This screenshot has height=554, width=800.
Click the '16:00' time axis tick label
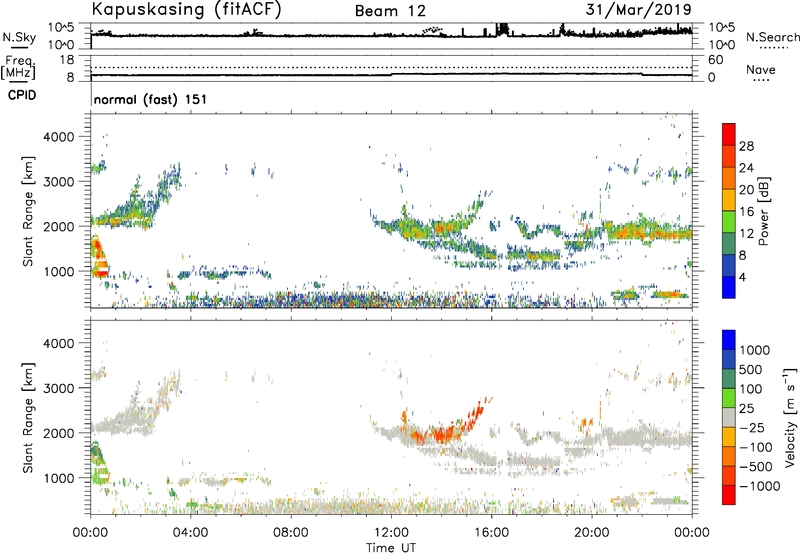[491, 533]
